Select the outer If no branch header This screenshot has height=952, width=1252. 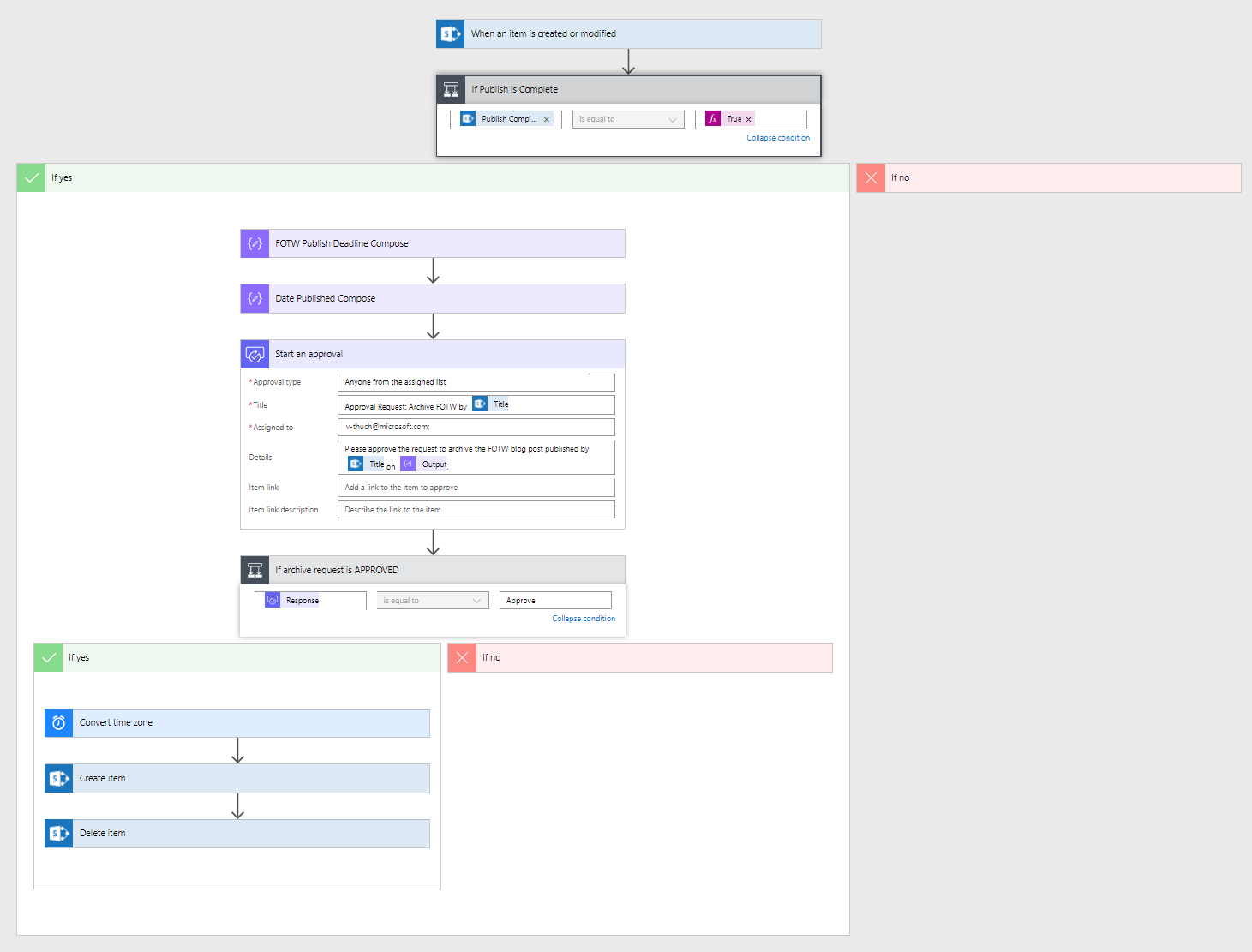pyautogui.click(x=1048, y=178)
